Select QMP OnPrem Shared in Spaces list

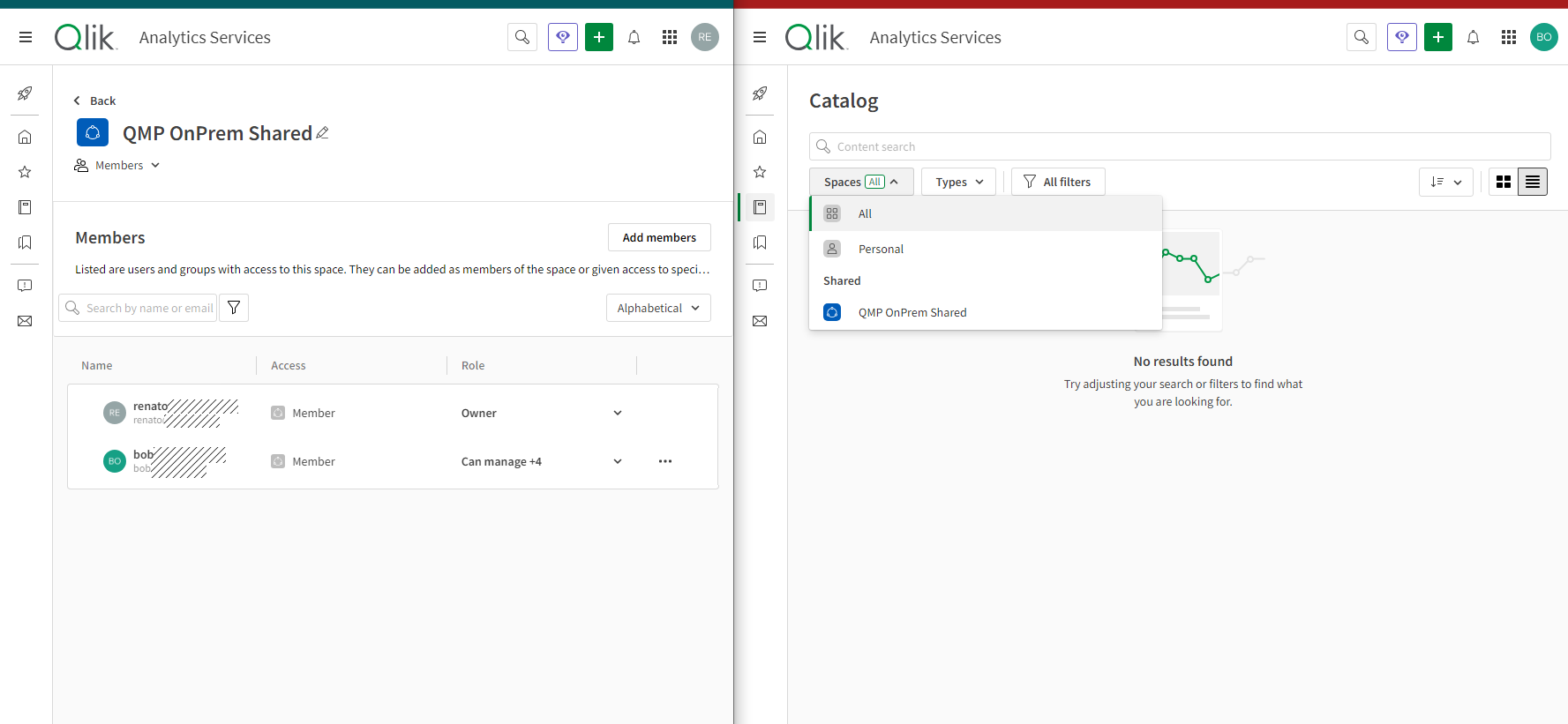point(986,312)
